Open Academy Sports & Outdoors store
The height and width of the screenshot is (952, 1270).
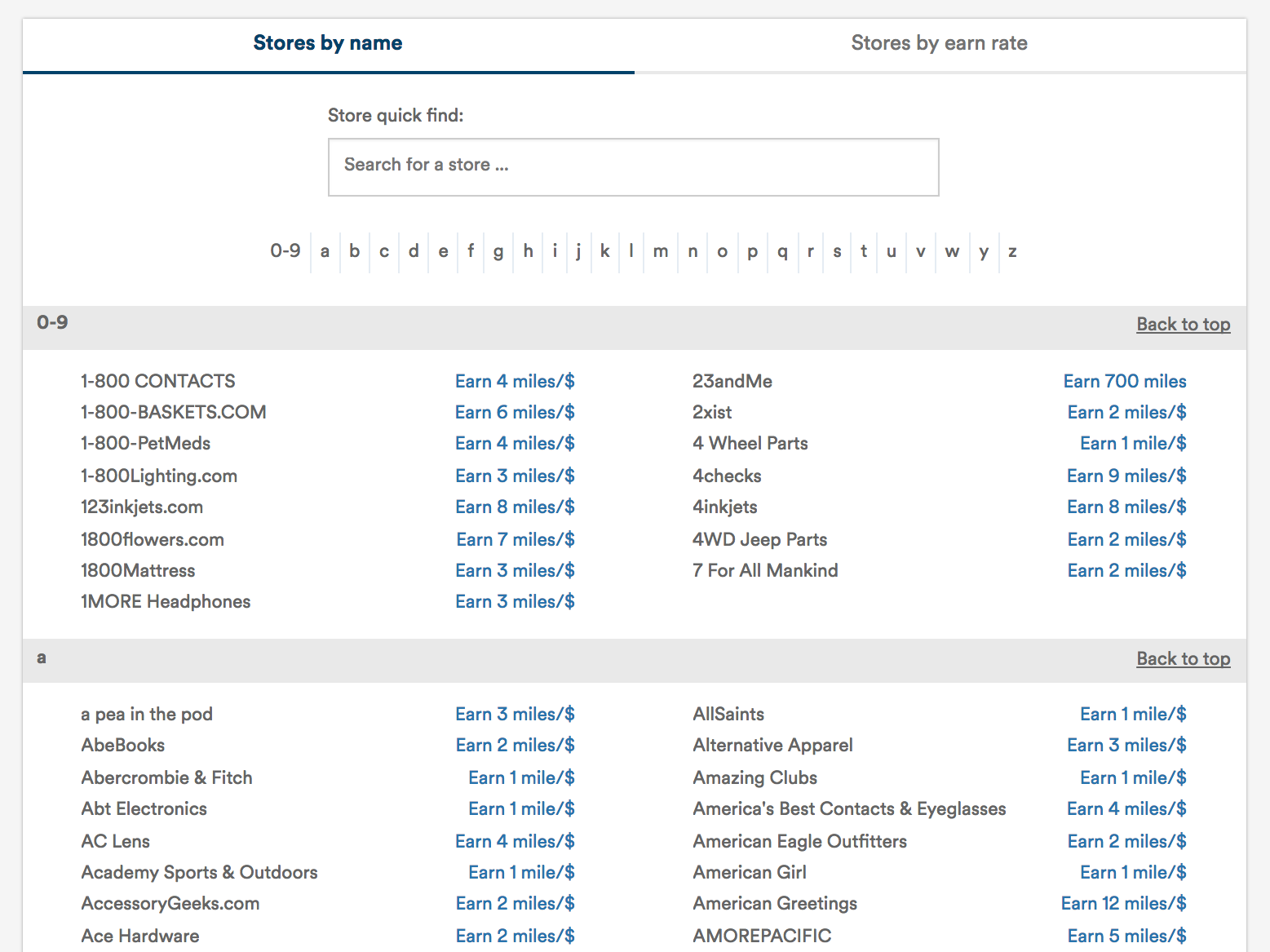point(200,872)
